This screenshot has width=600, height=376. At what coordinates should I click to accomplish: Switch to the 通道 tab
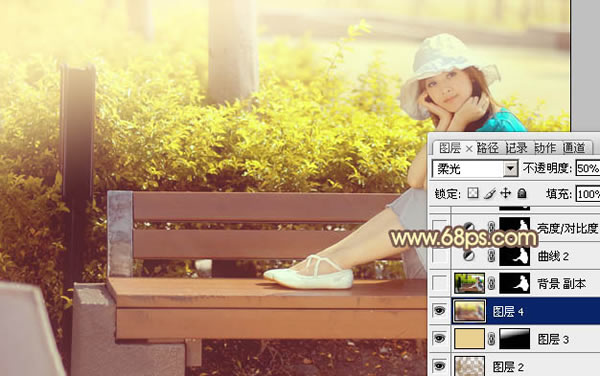574,148
